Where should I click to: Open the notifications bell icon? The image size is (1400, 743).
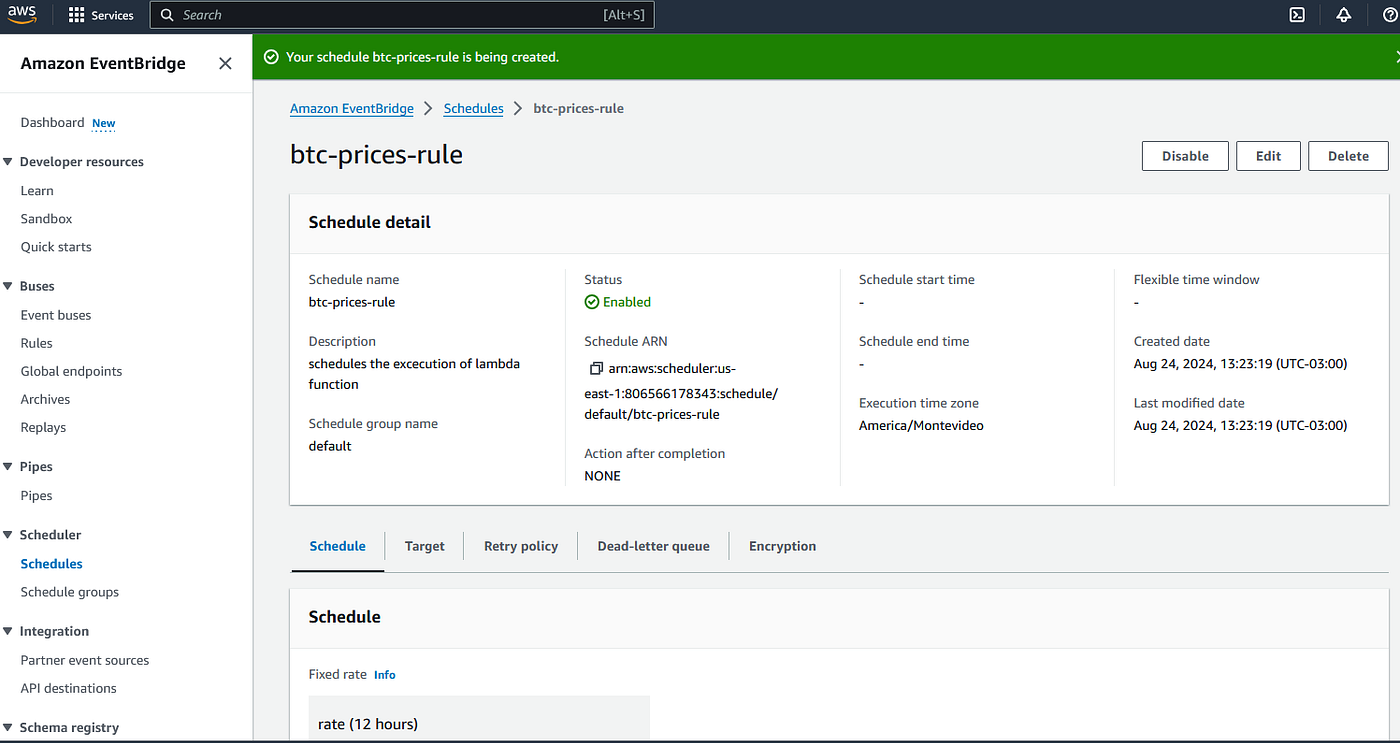(x=1344, y=15)
